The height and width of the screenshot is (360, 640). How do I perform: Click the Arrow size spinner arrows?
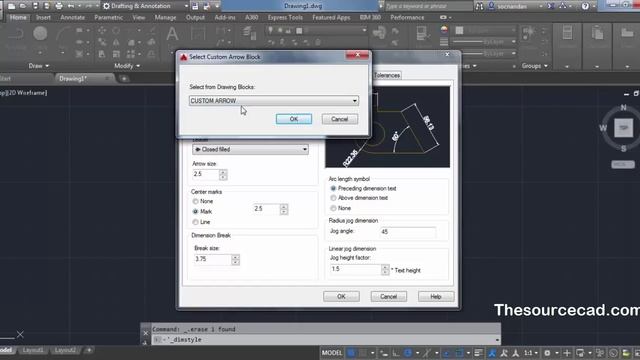(223, 174)
